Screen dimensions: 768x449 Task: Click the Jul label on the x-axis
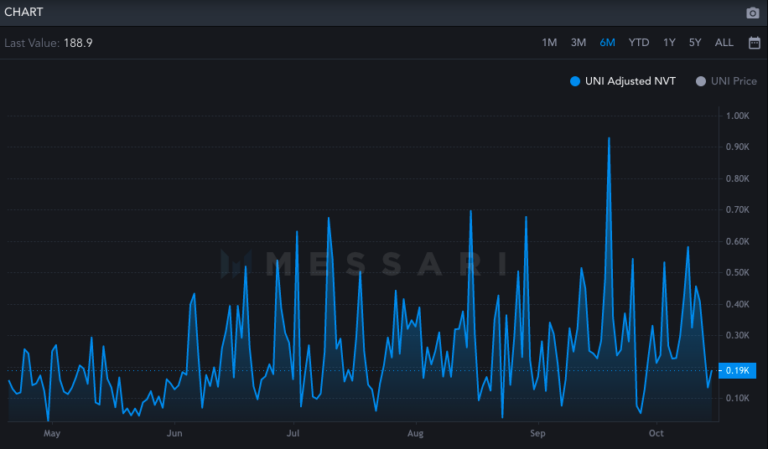[x=294, y=434]
